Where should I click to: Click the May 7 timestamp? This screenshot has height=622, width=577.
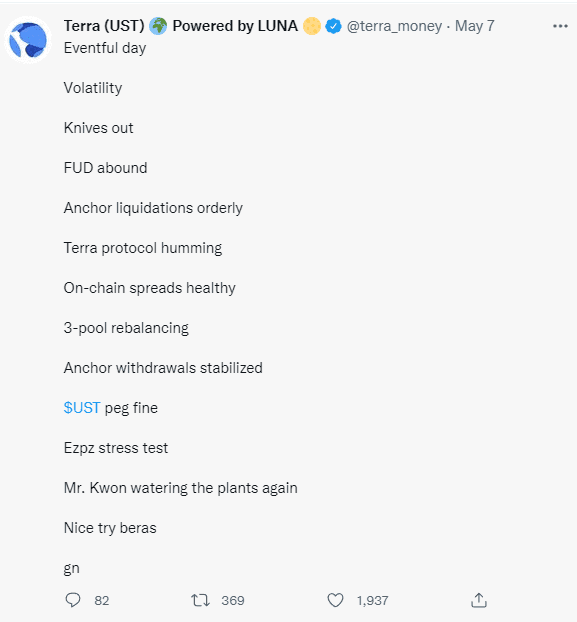(x=475, y=26)
